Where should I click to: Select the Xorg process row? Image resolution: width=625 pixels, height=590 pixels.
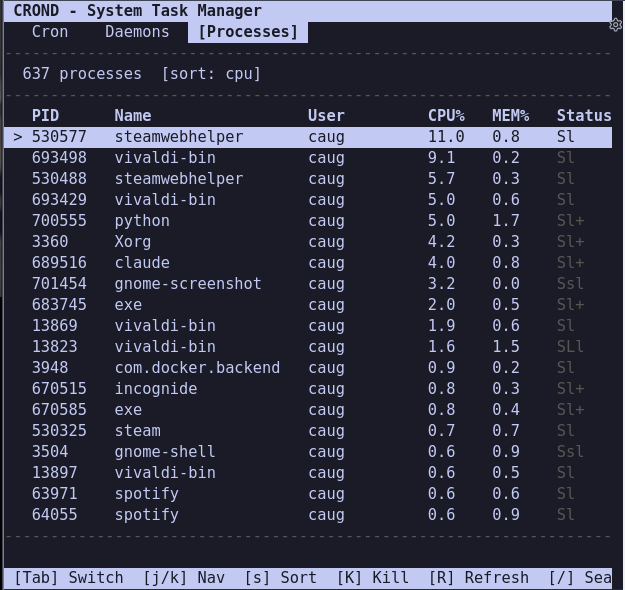pos(308,242)
